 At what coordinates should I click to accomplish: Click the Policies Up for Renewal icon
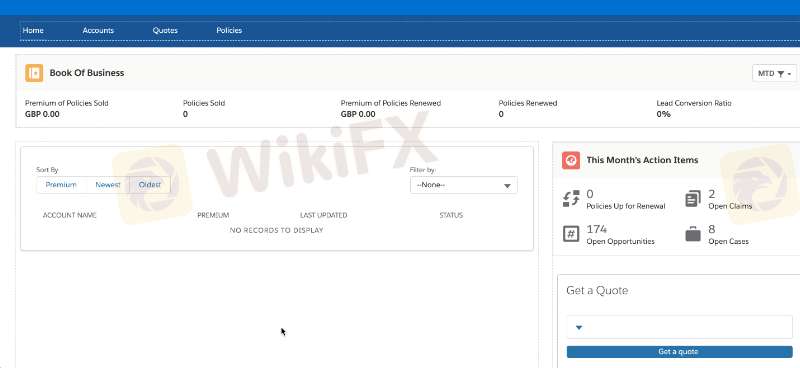571,199
